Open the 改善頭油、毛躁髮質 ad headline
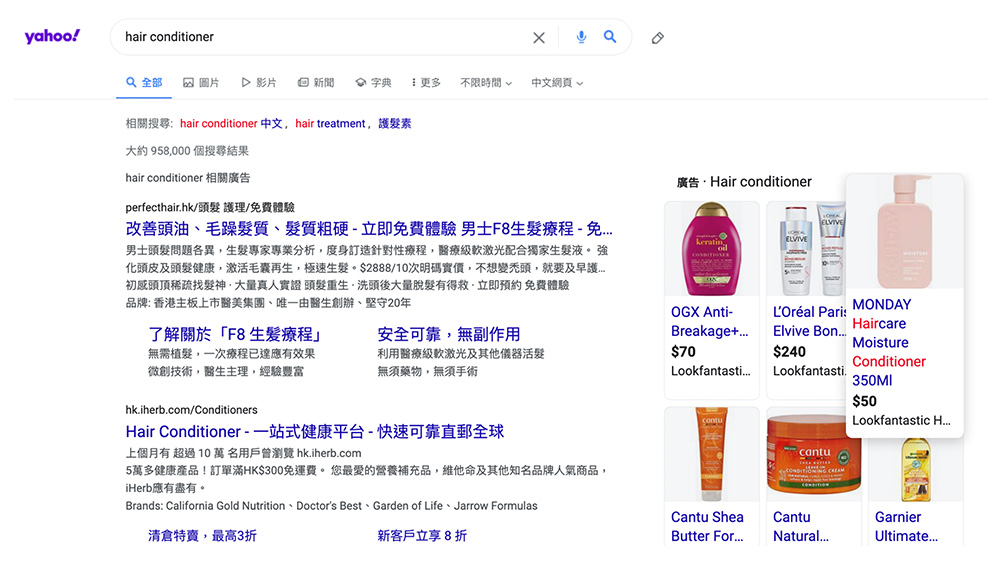 (x=369, y=228)
